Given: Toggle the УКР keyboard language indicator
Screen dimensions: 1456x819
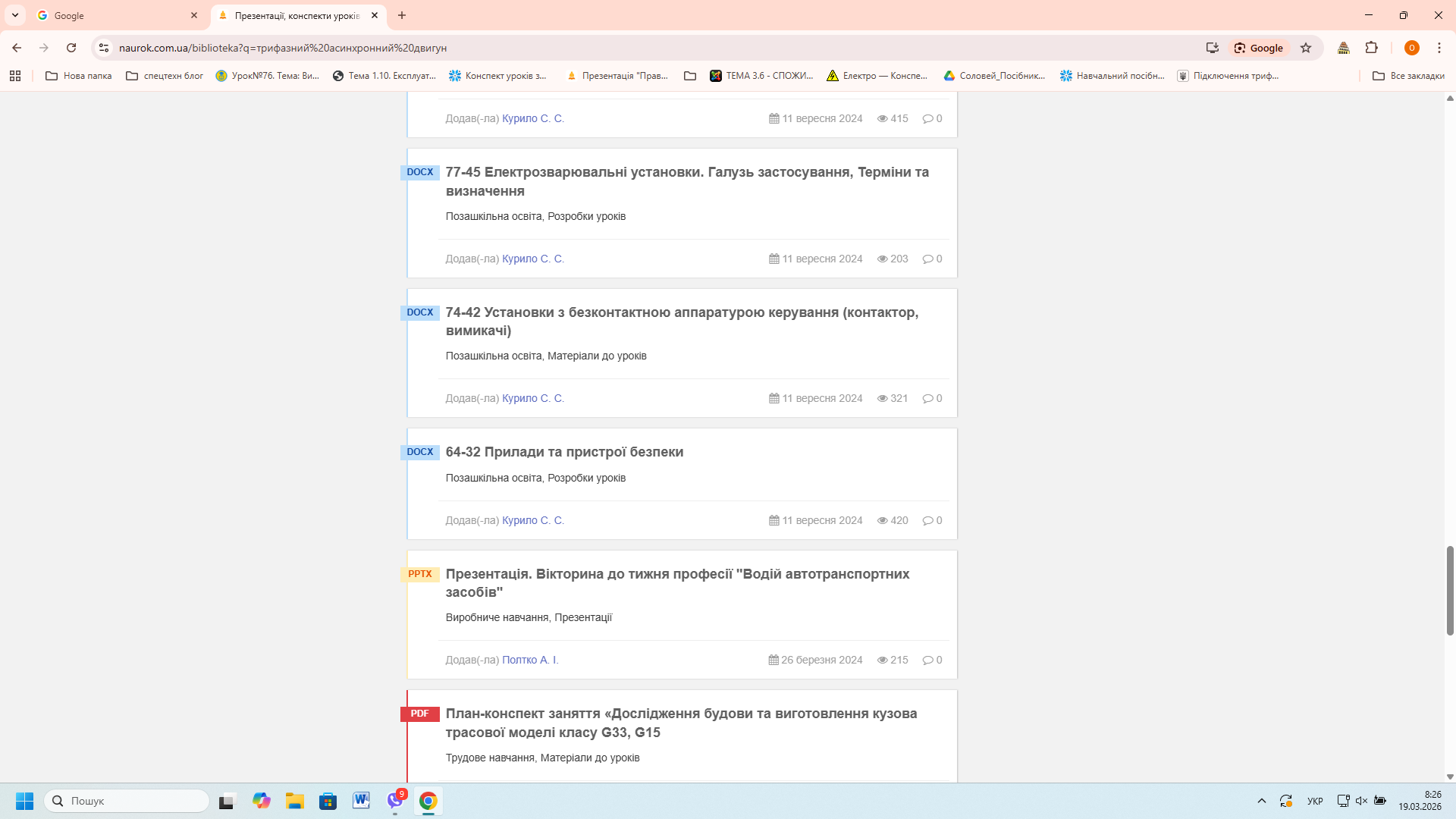Looking at the screenshot, I should [x=1315, y=801].
